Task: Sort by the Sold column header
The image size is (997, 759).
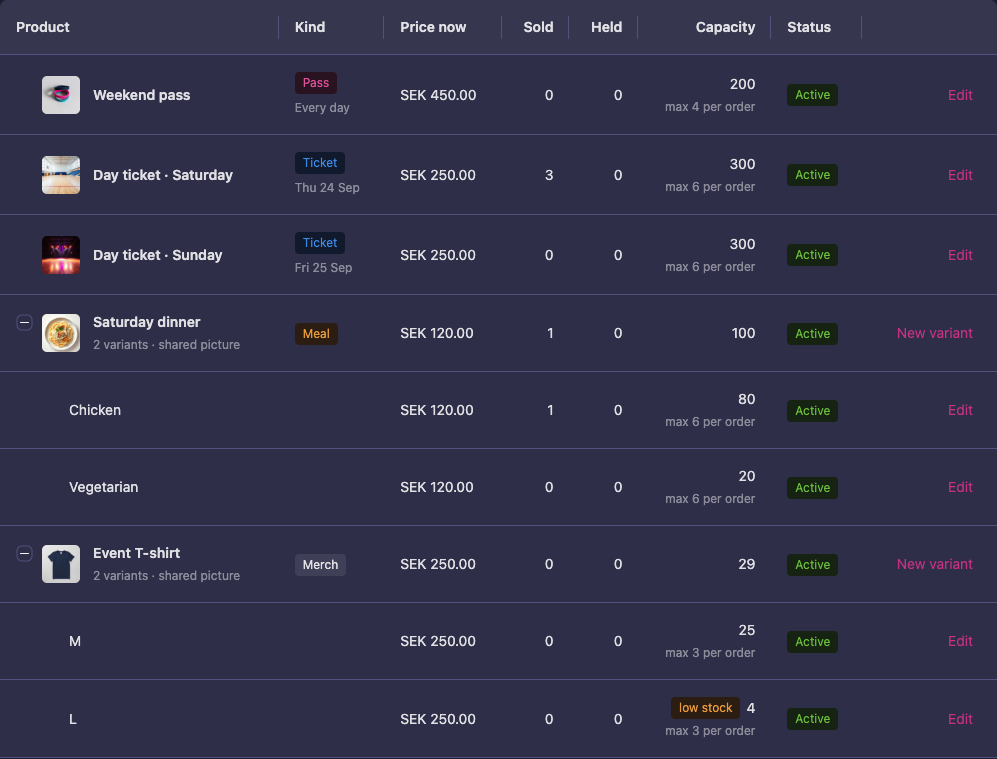Action: tap(538, 27)
